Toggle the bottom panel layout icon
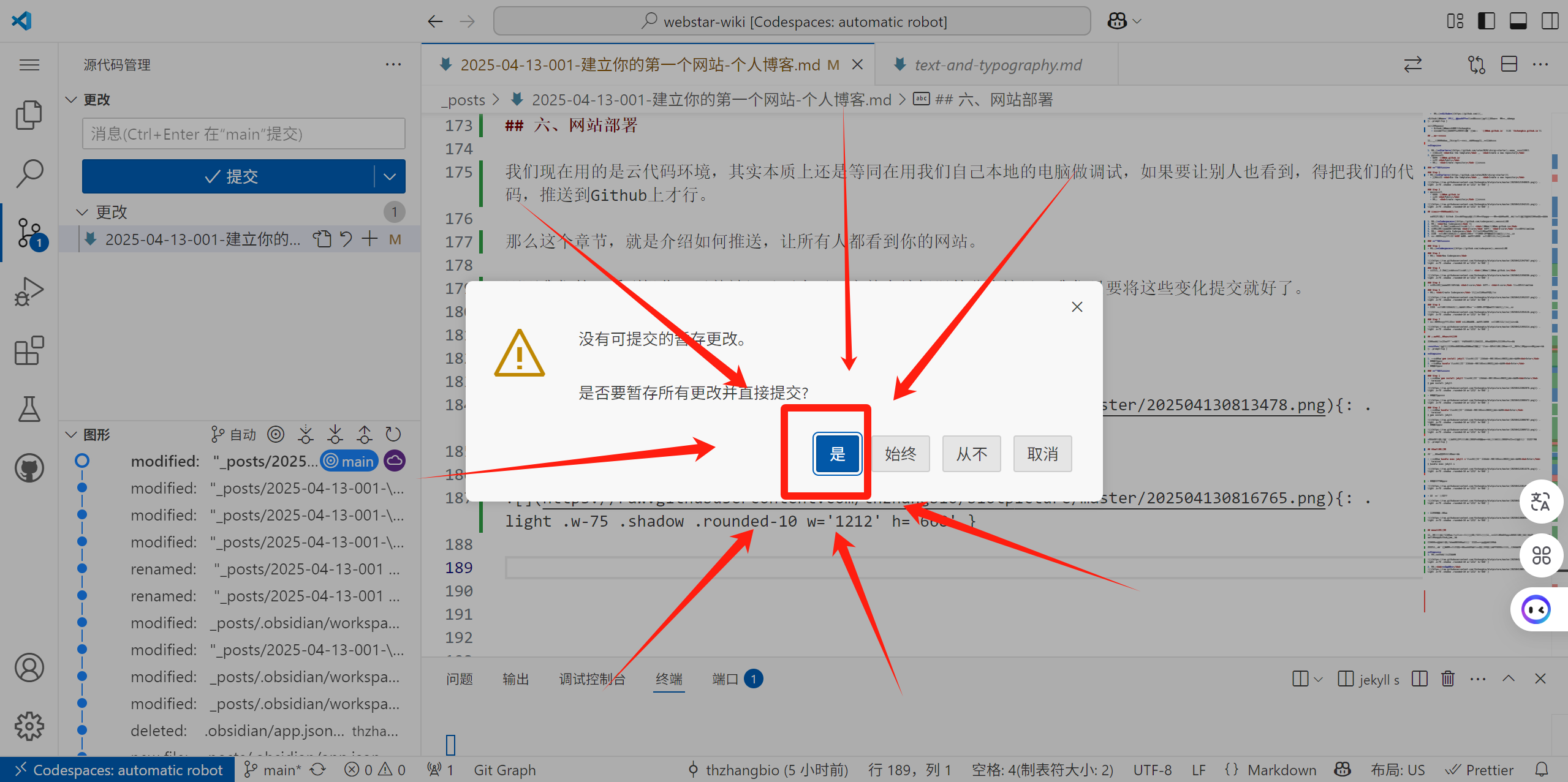 [x=1518, y=21]
